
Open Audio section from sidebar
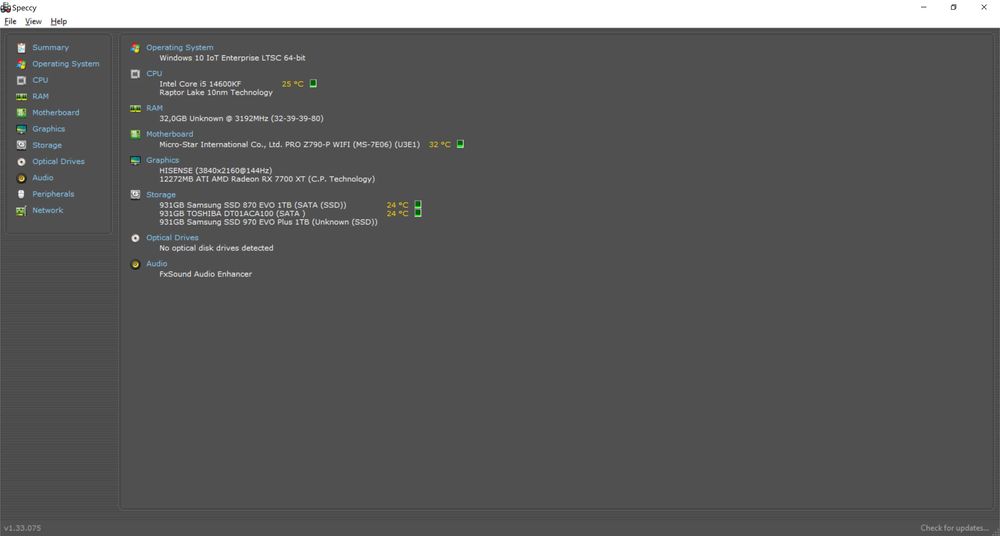[x=43, y=177]
